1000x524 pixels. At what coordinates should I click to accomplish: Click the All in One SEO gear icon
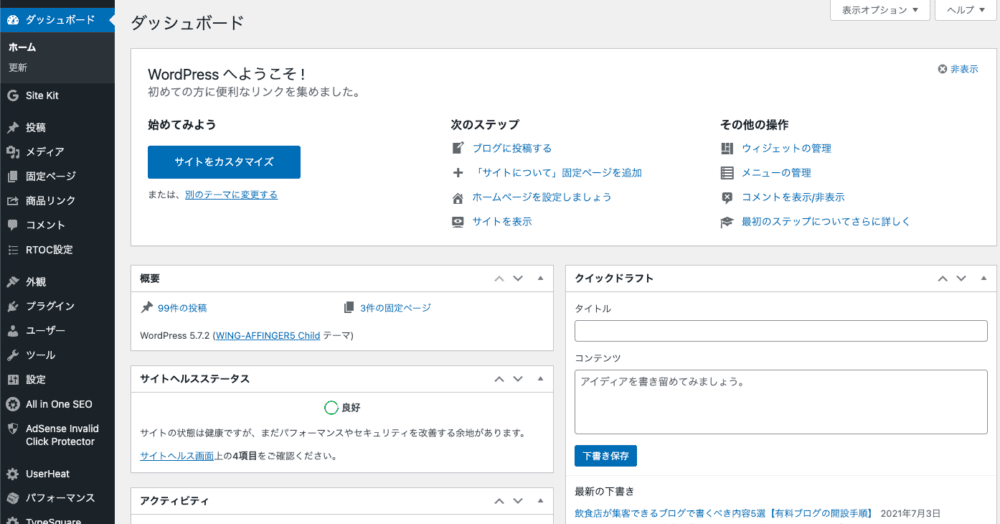(13, 404)
